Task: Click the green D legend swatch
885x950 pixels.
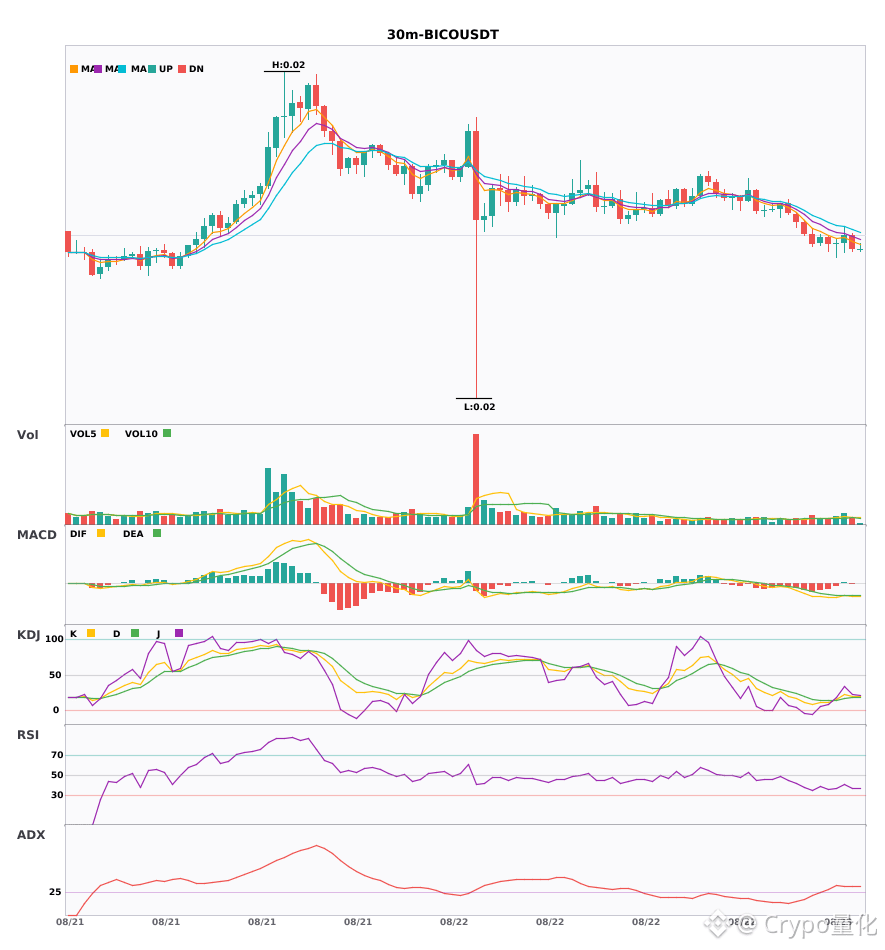Action: click(x=135, y=633)
